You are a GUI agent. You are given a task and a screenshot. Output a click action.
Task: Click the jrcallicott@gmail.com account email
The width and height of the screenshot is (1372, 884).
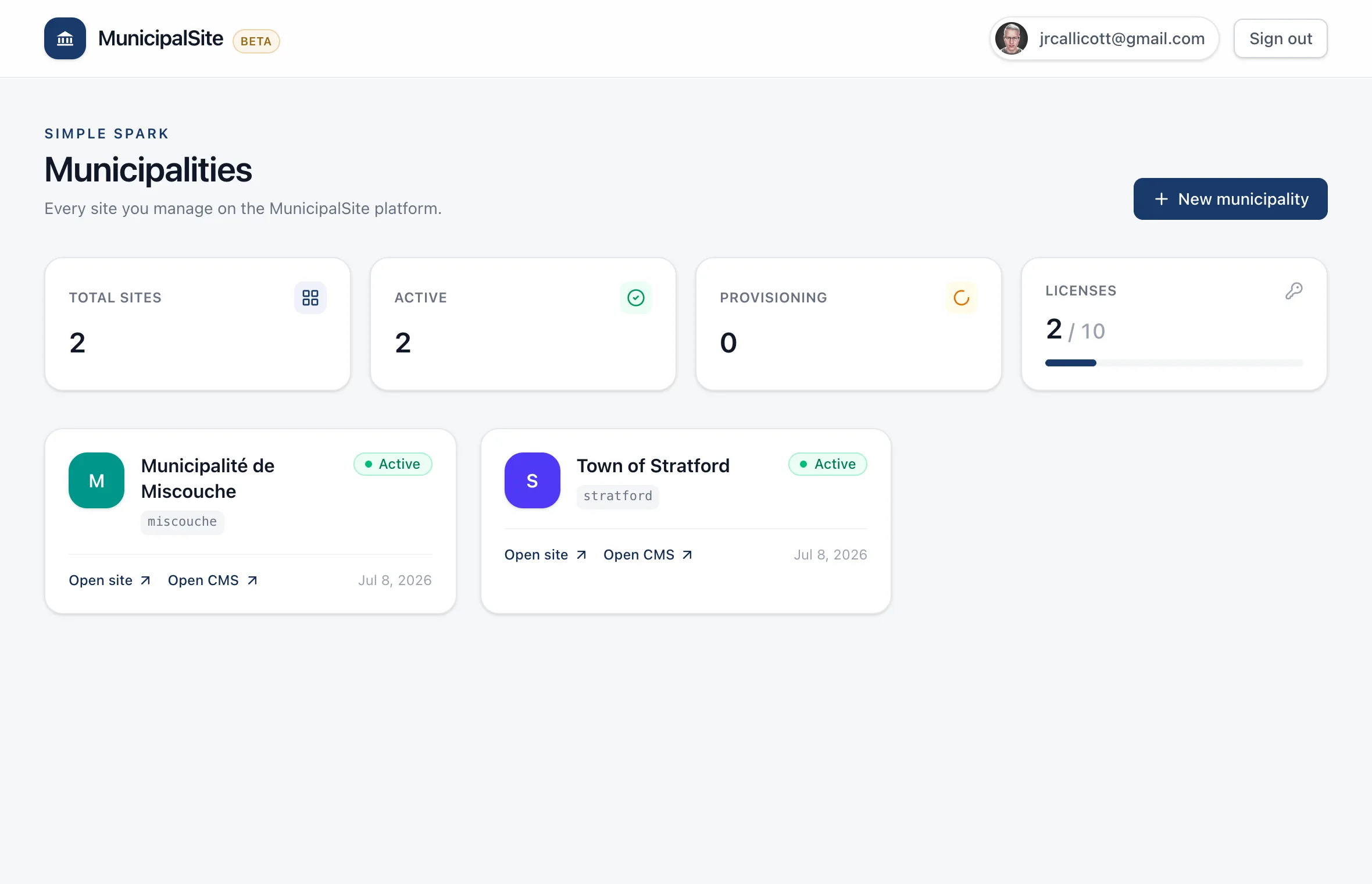[x=1122, y=38]
